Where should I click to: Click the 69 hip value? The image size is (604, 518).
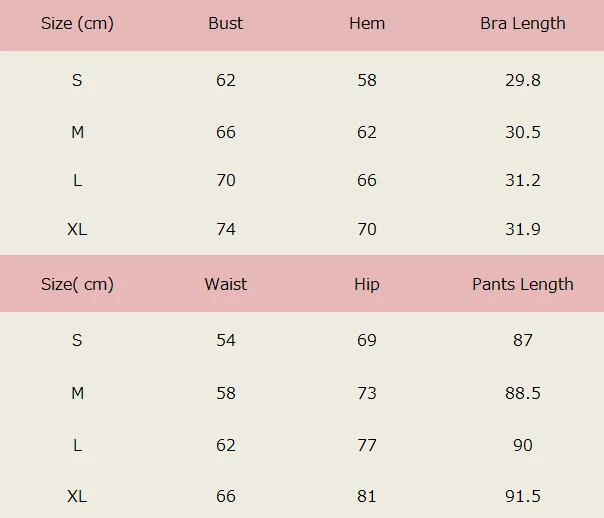367,340
